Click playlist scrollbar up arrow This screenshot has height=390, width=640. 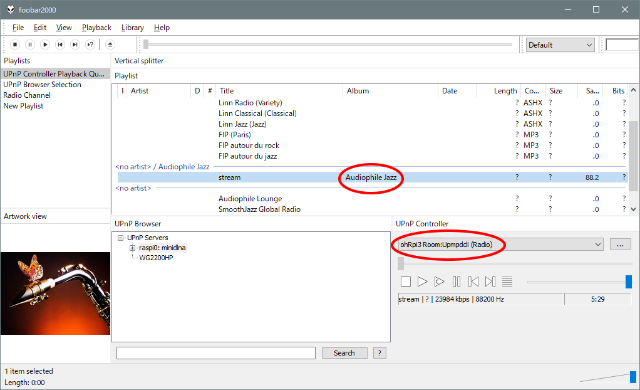(x=633, y=90)
